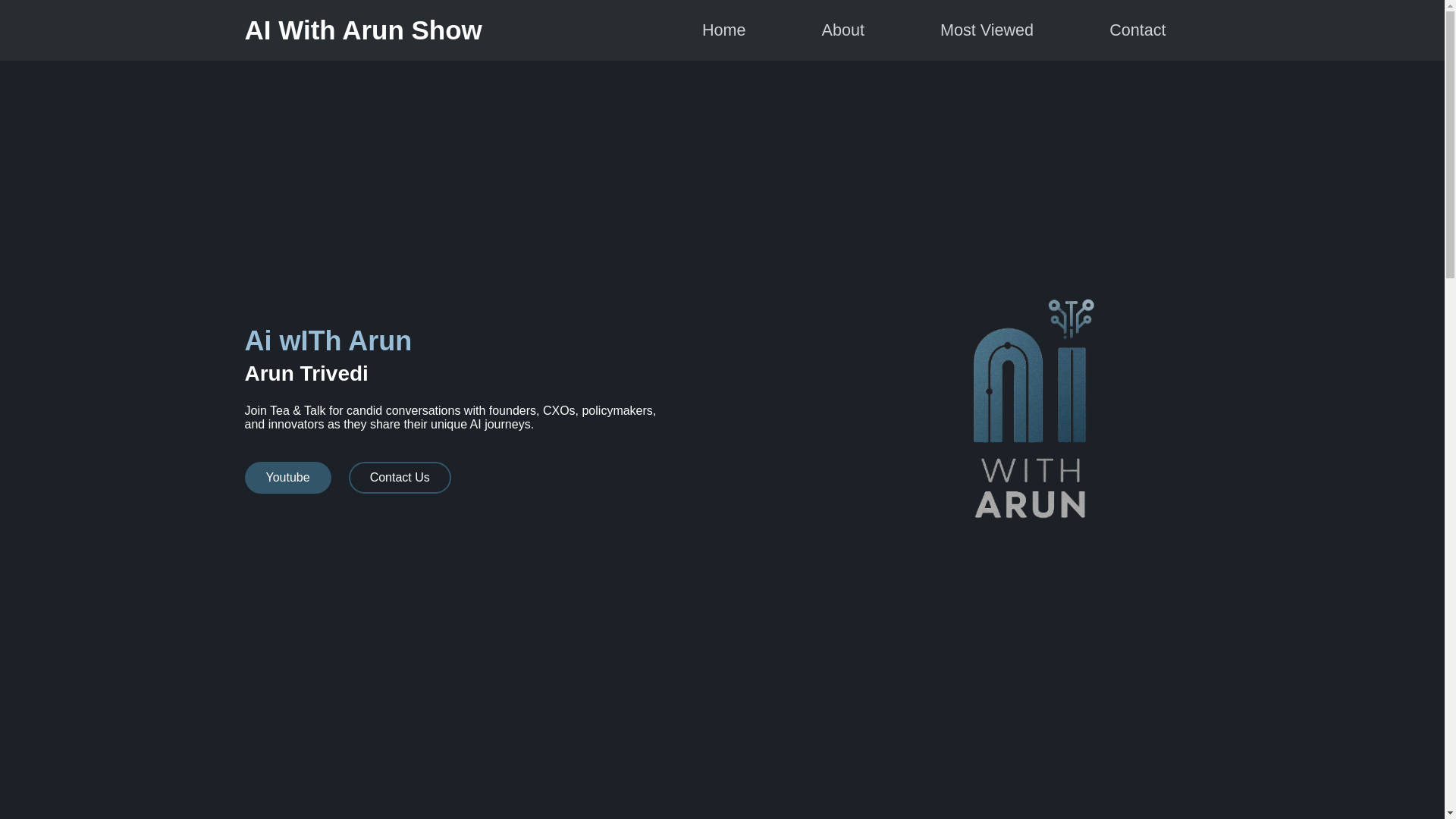This screenshot has width=1456, height=819.
Task: Click the Youtube button
Action: (287, 478)
